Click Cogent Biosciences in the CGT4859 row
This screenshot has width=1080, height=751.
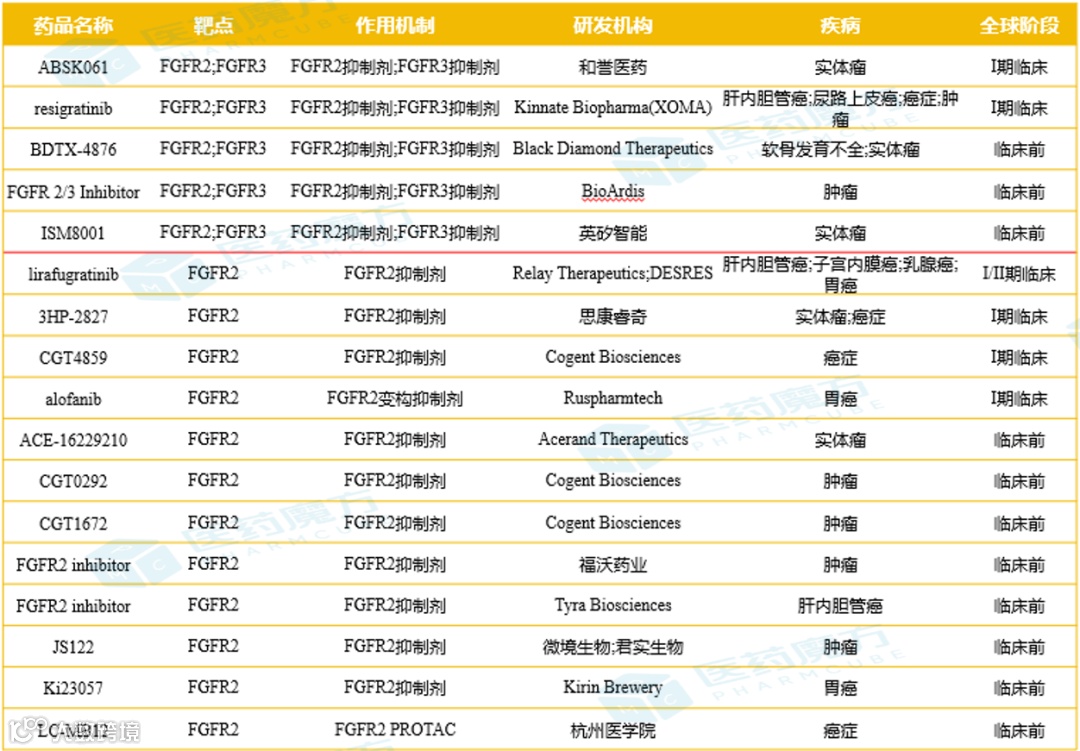[x=612, y=357]
